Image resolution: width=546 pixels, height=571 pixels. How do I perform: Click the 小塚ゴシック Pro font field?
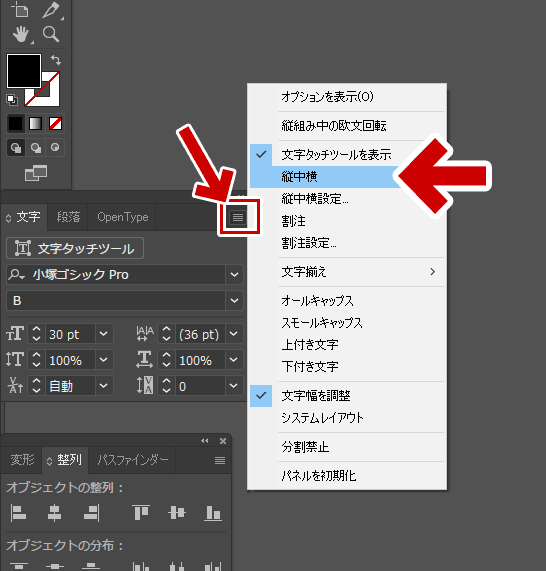116,275
